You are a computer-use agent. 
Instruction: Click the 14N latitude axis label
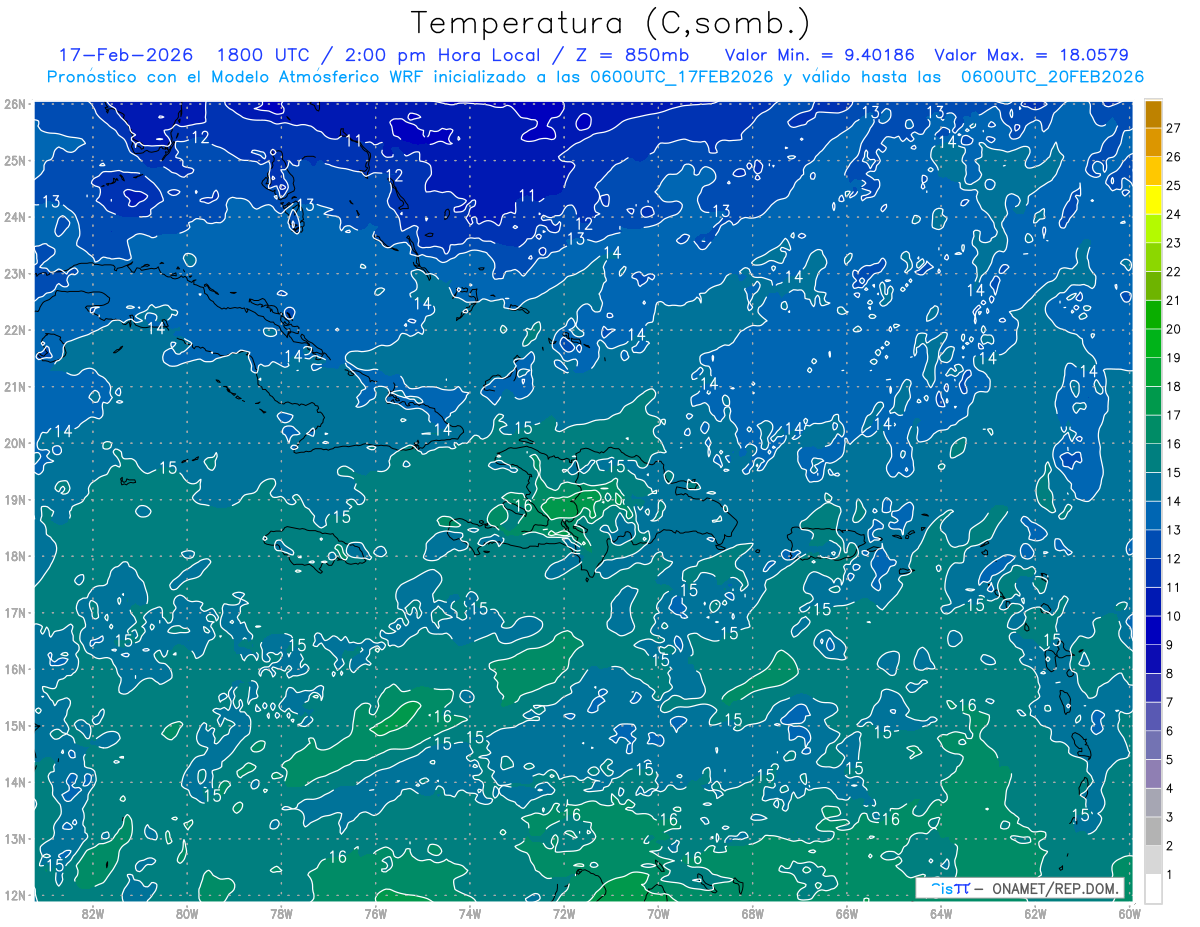click(x=14, y=782)
